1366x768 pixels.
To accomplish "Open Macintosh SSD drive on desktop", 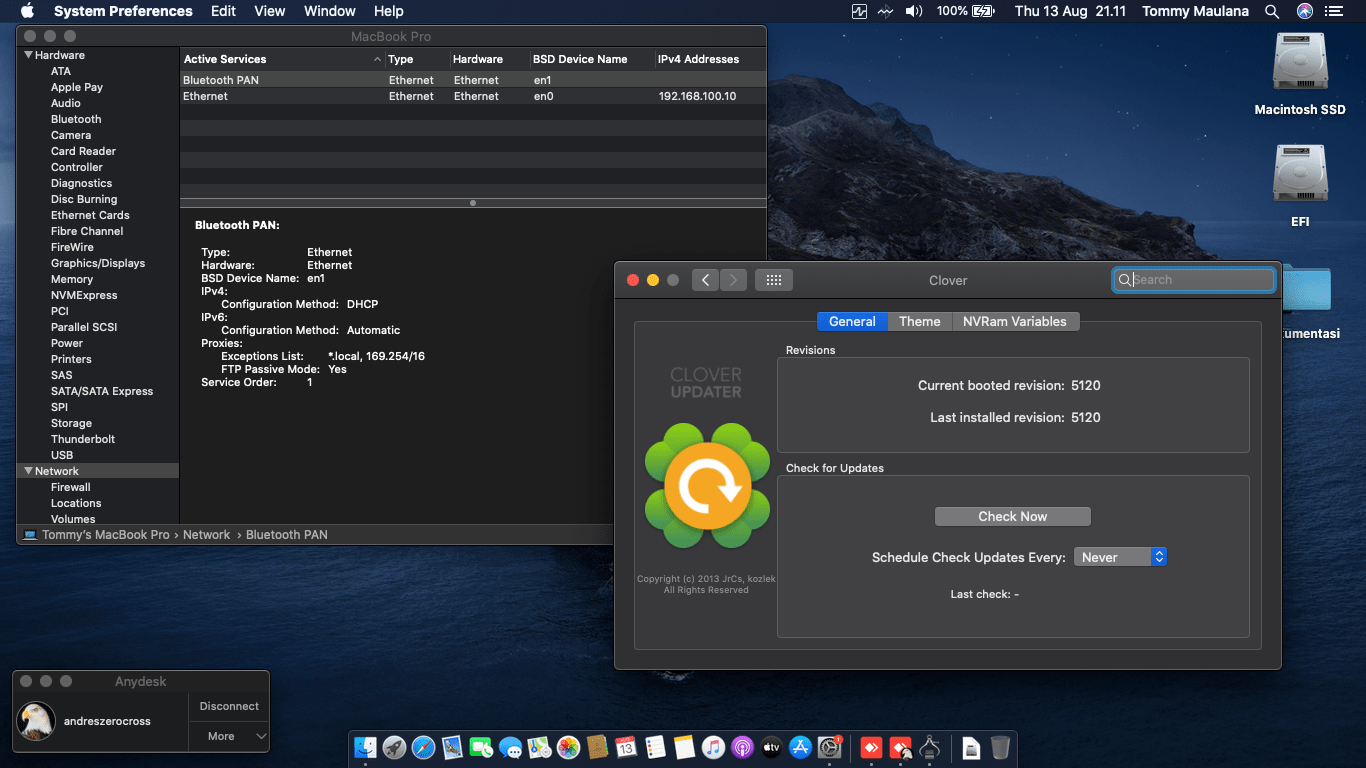I will tap(1299, 62).
